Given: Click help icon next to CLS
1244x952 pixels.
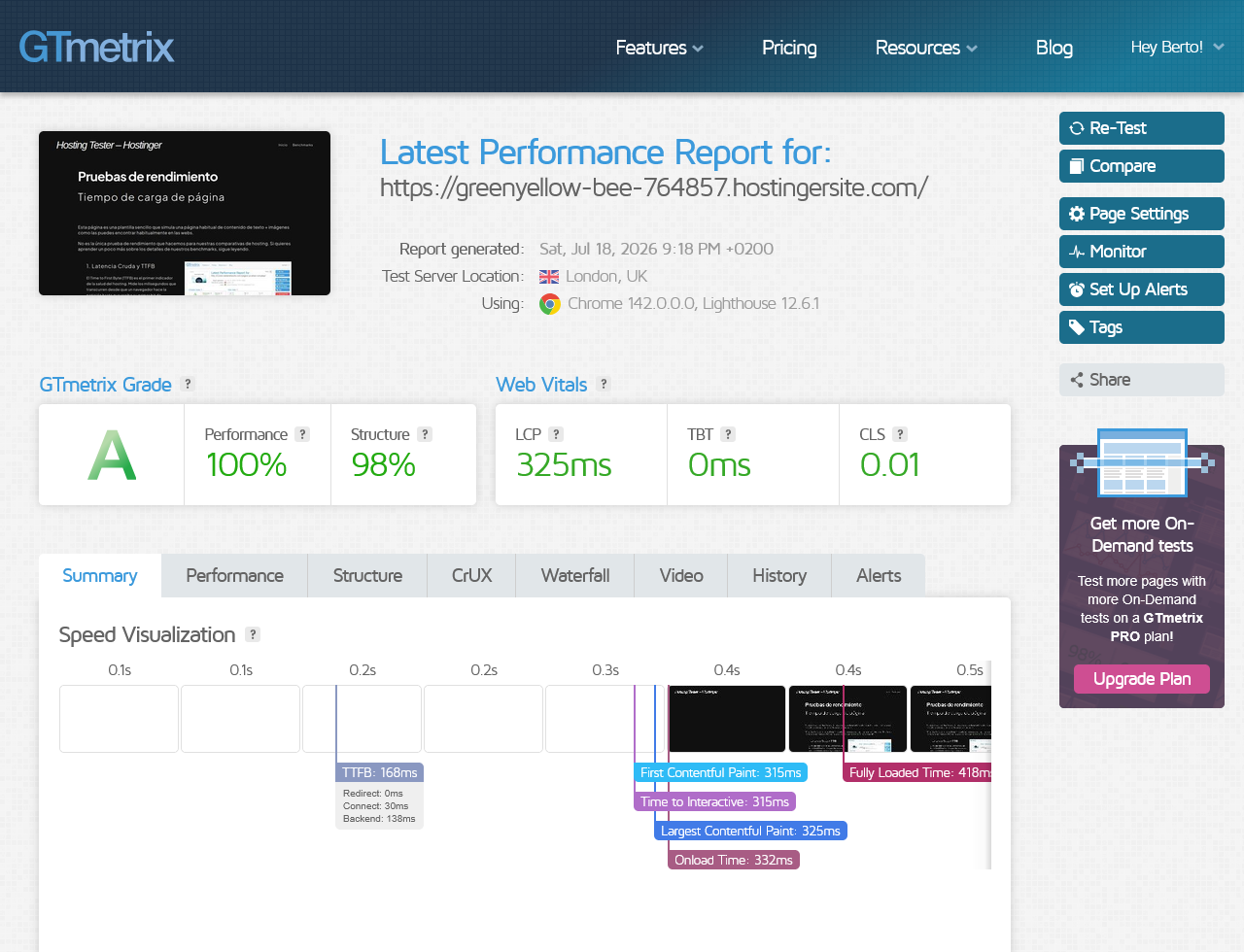Looking at the screenshot, I should 900,434.
